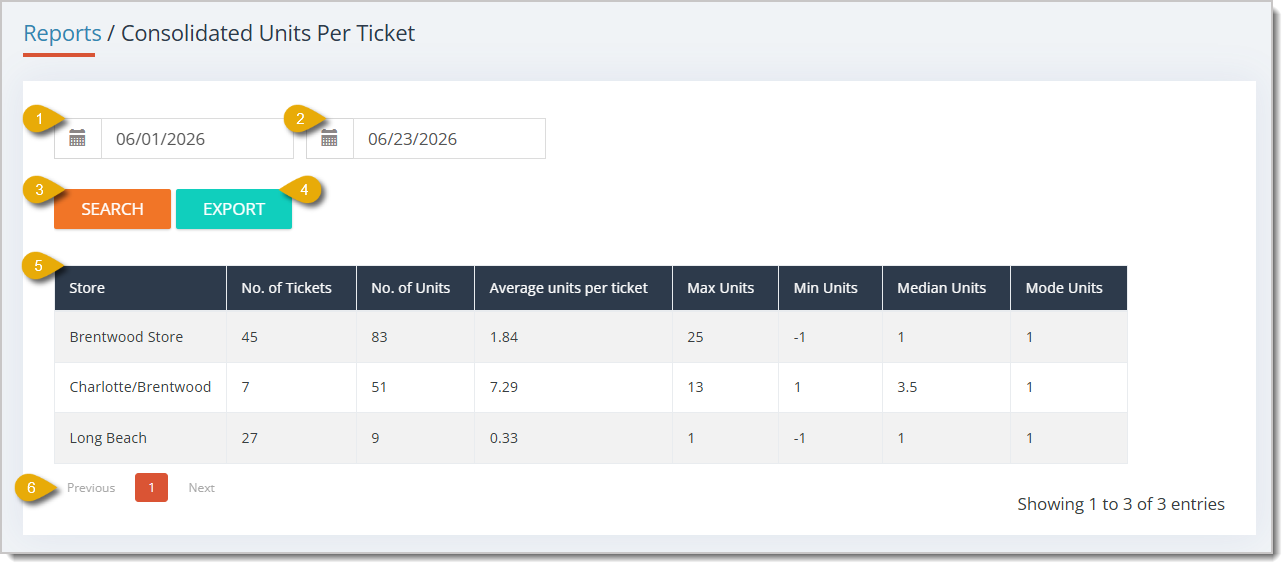Screen dimensions: 1288x569
Task: Select the Charlotte/Brentwood row name
Action: [x=140, y=387]
